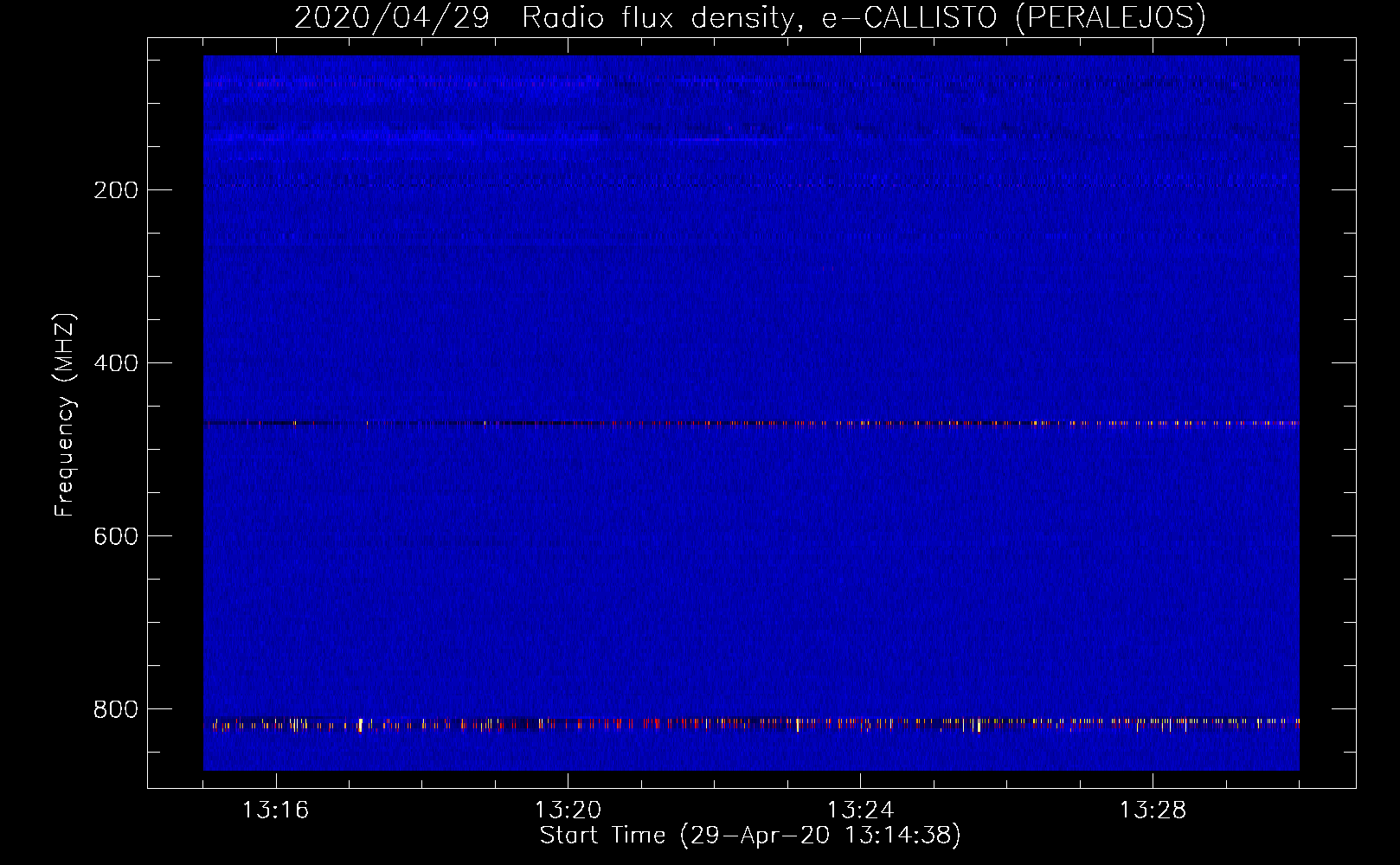The image size is (1400, 865).
Task: Click the bright interference band near 815 MHz
Action: click(751, 723)
